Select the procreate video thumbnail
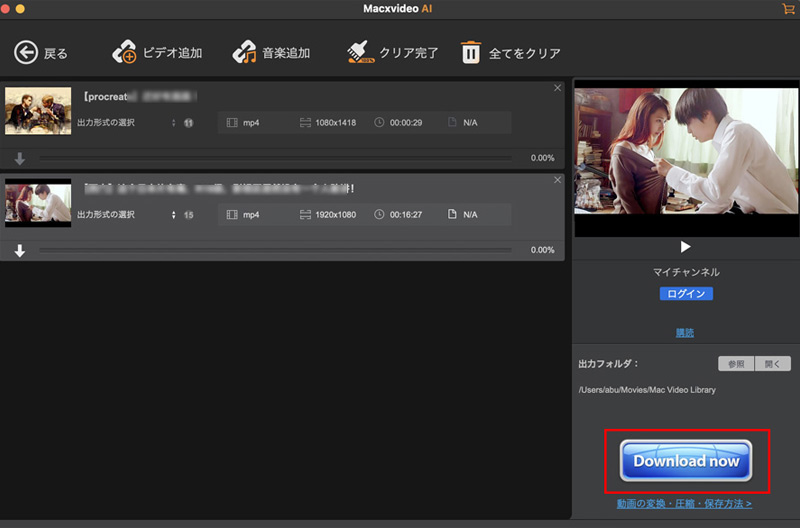This screenshot has height=528, width=800. 38,111
